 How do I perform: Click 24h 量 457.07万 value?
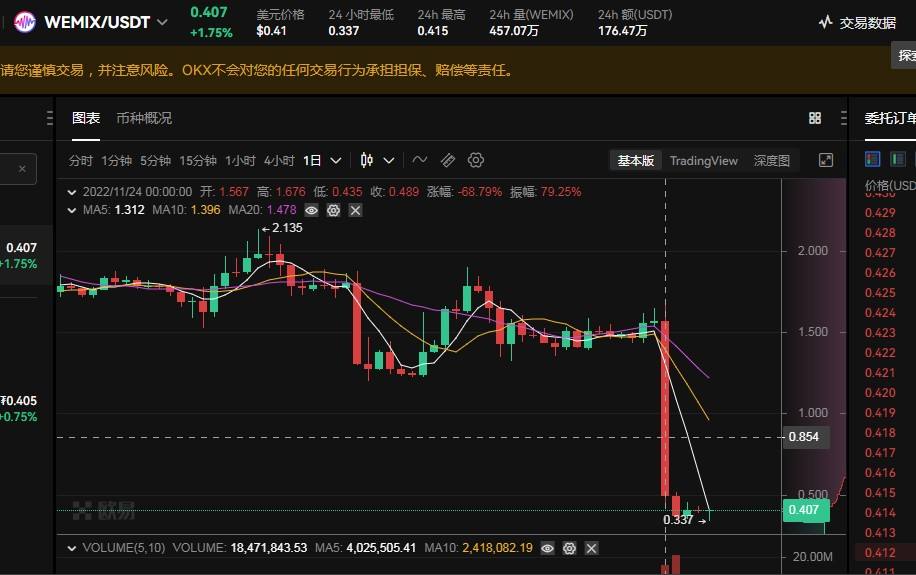click(513, 31)
